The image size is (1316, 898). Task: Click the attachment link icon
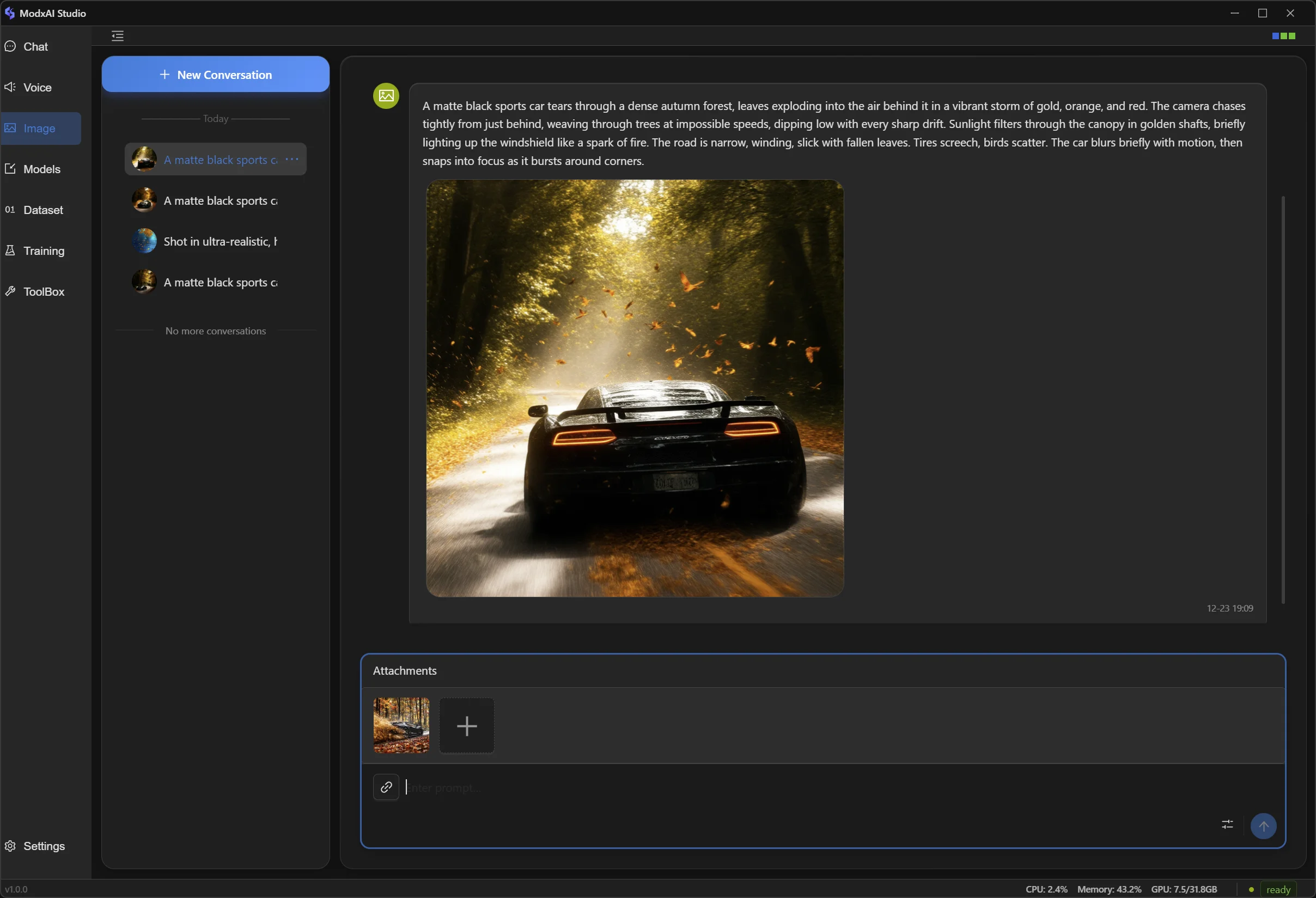pos(386,786)
